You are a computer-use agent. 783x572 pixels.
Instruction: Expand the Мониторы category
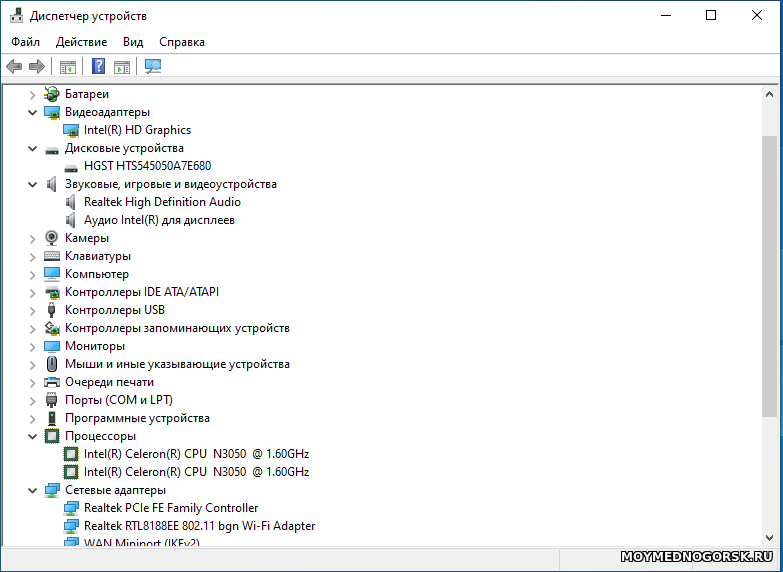click(32, 346)
